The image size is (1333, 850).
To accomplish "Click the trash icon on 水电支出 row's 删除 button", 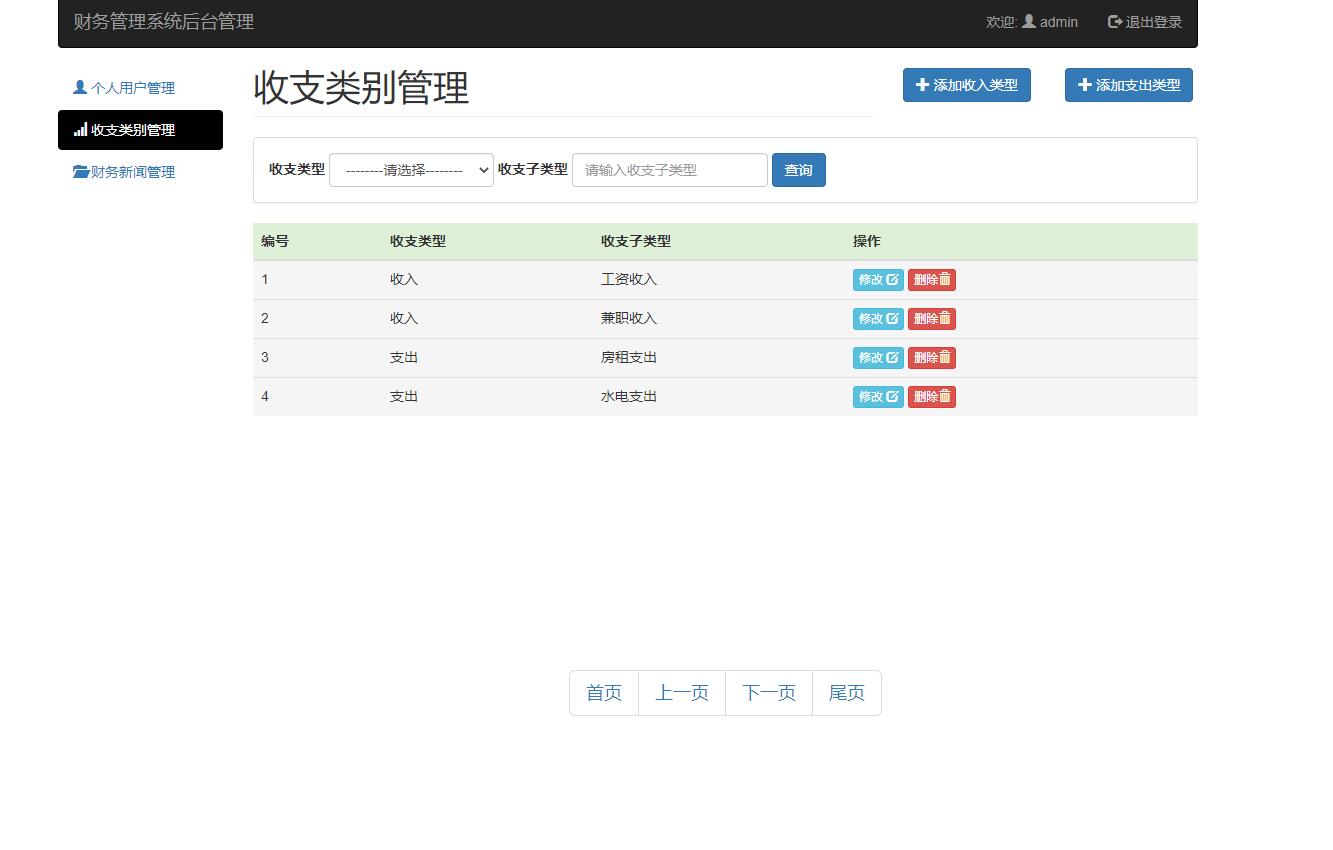I will click(x=943, y=396).
